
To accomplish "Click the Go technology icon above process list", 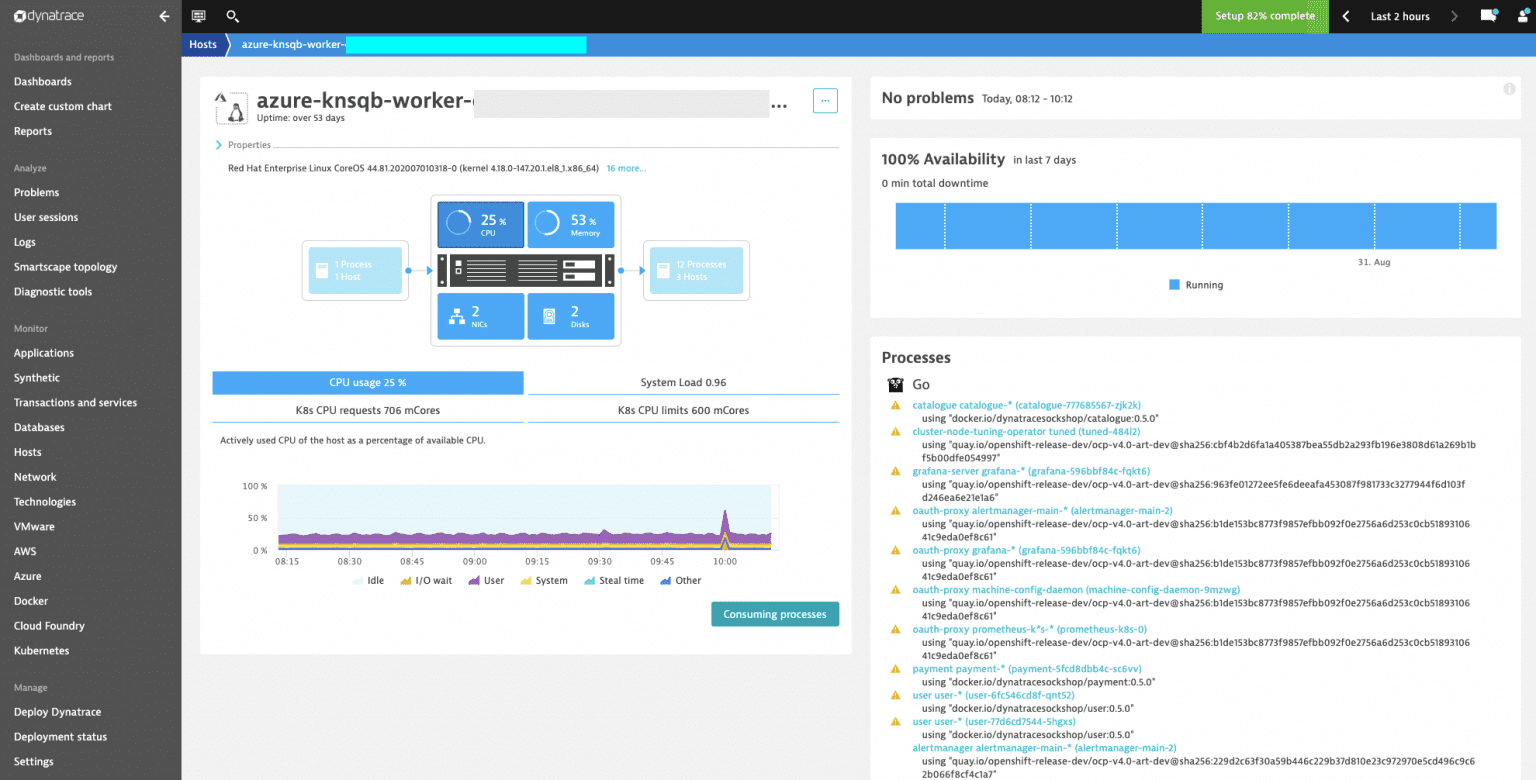I will [895, 384].
